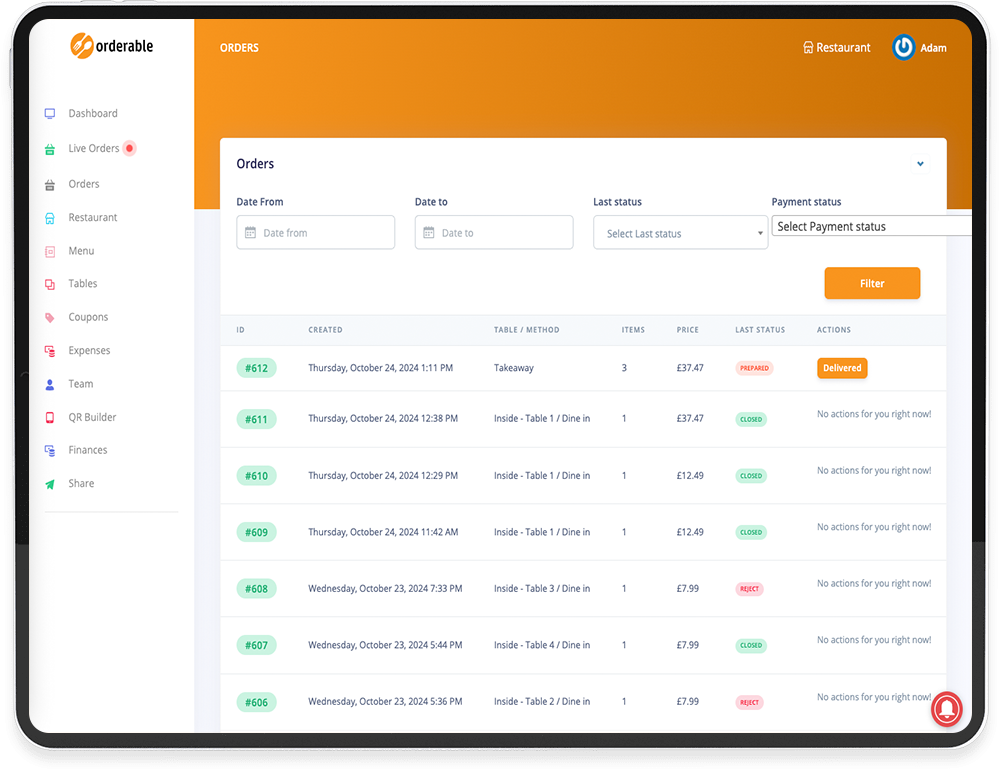Click the Dashboard monitor icon in sidebar

coord(50,114)
